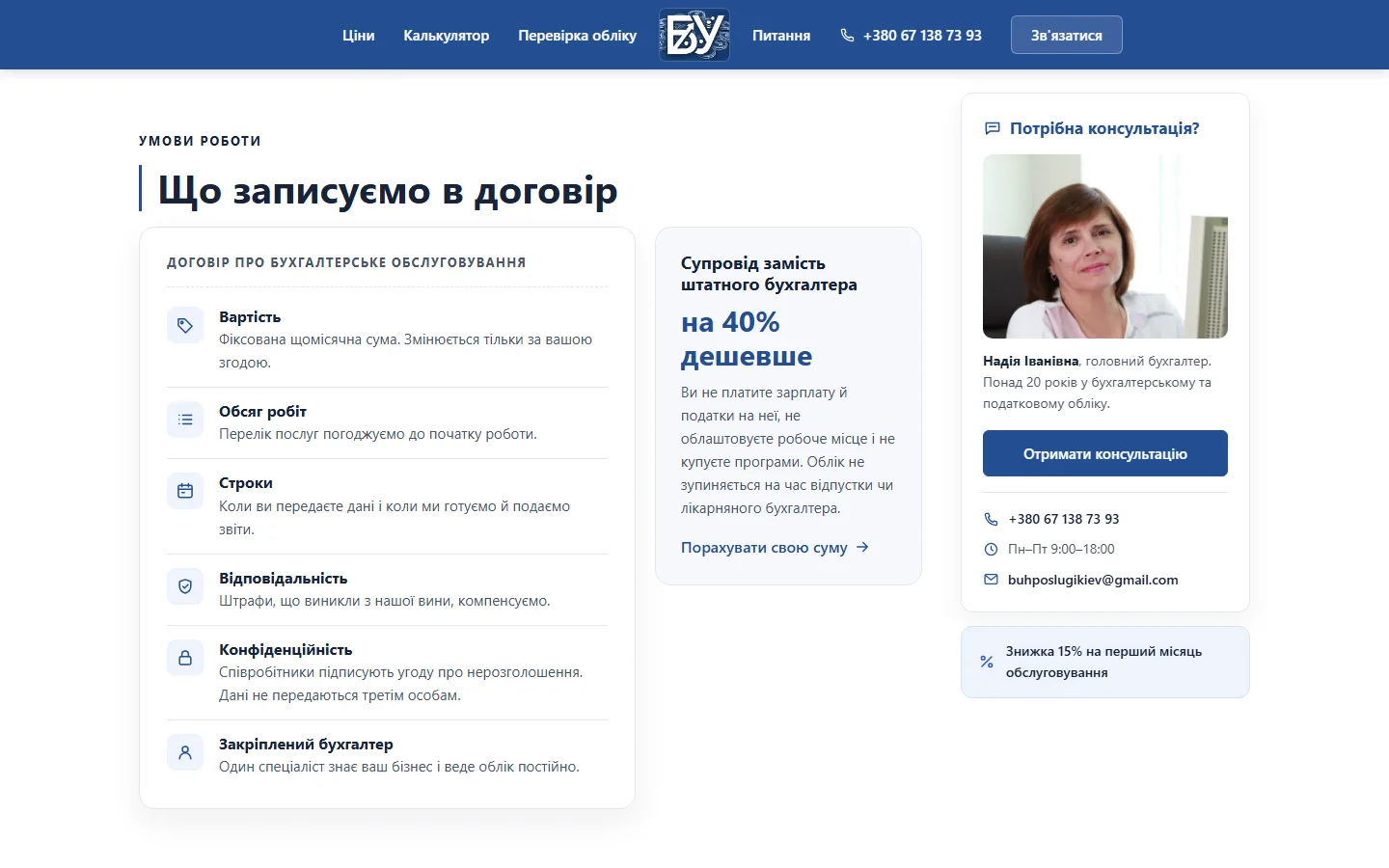This screenshot has width=1389, height=868.
Task: Click the price tag icon beside Вартість
Action: pos(185,326)
